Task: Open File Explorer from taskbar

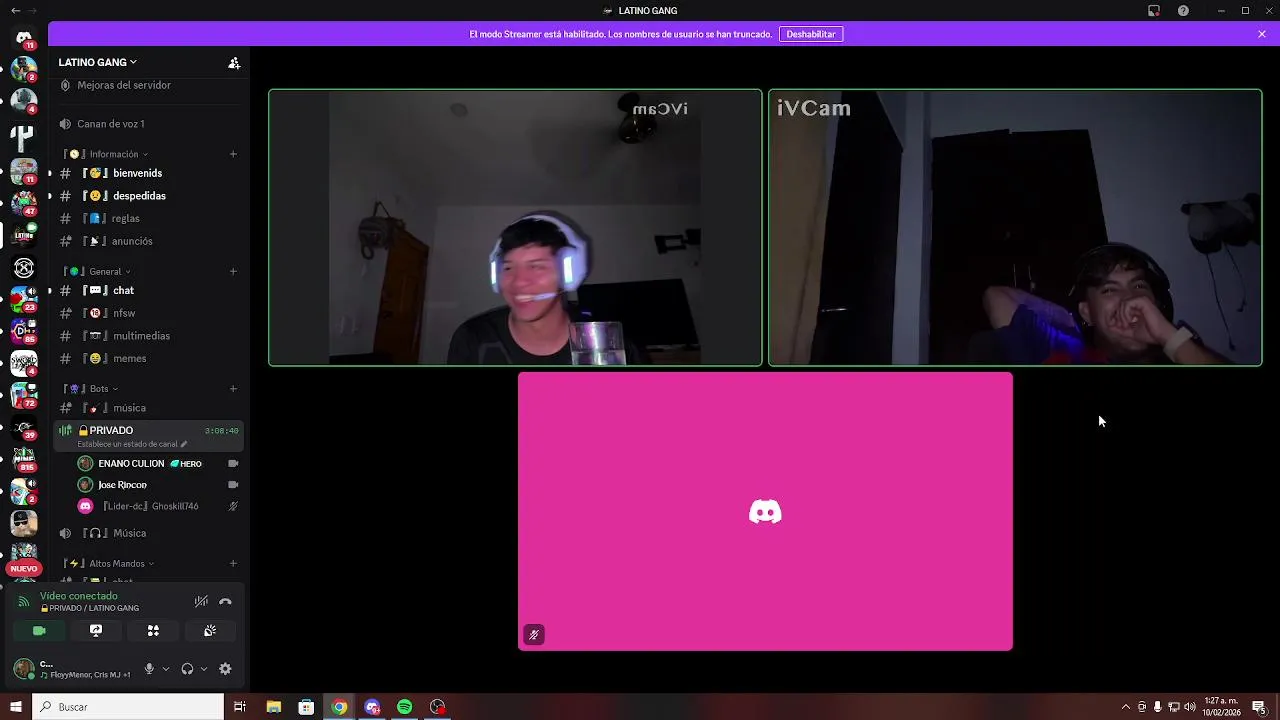Action: [x=274, y=707]
